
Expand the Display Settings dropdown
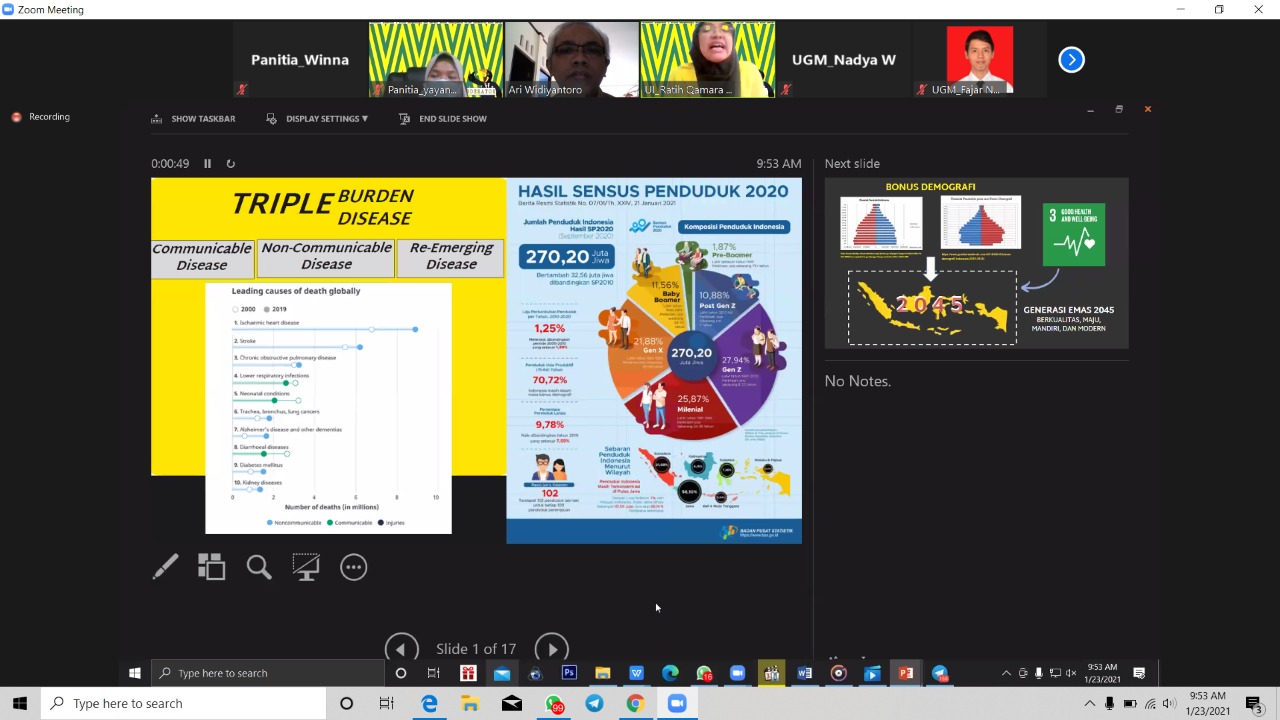tap(317, 119)
